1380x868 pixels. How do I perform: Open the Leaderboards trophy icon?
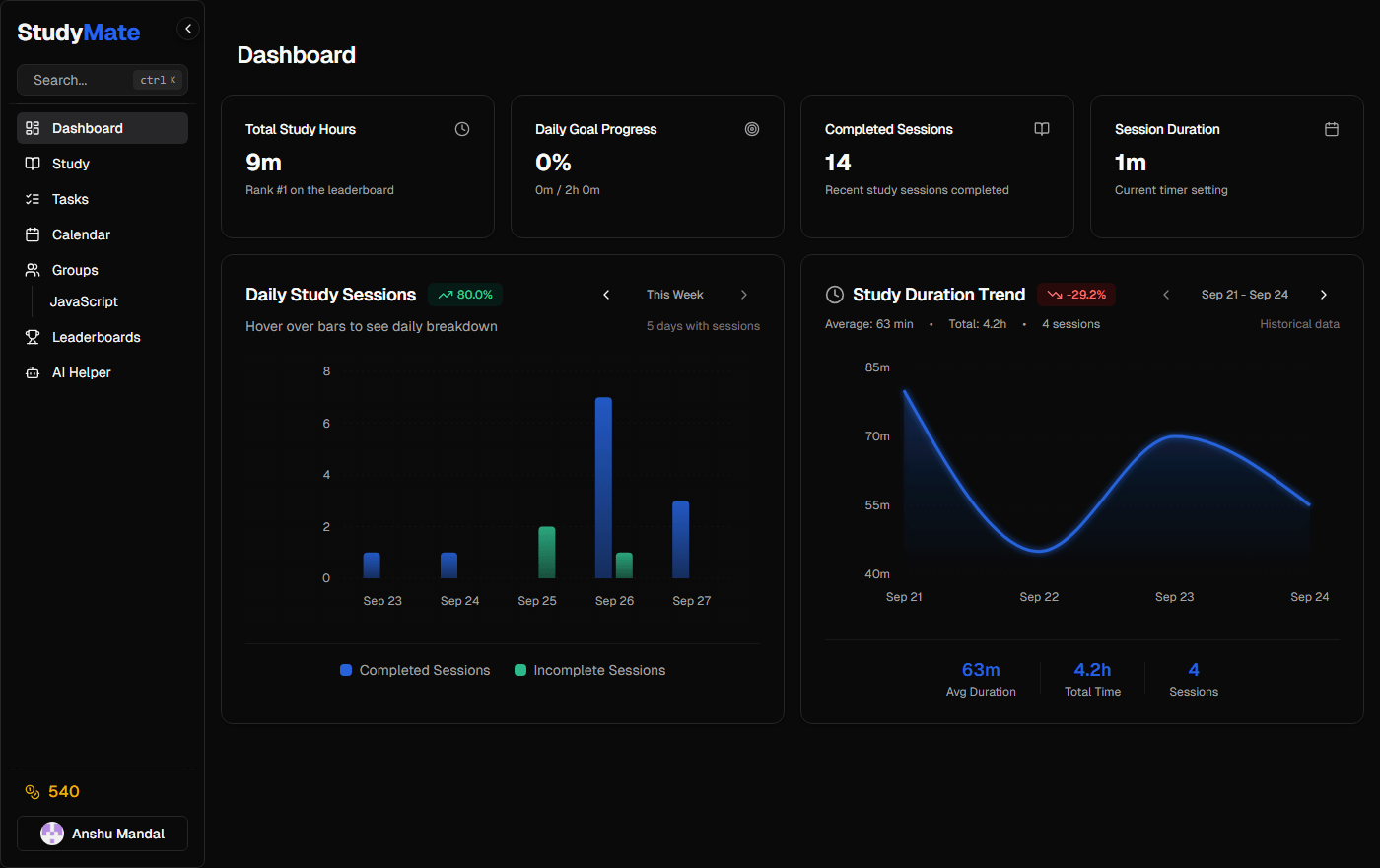coord(31,337)
